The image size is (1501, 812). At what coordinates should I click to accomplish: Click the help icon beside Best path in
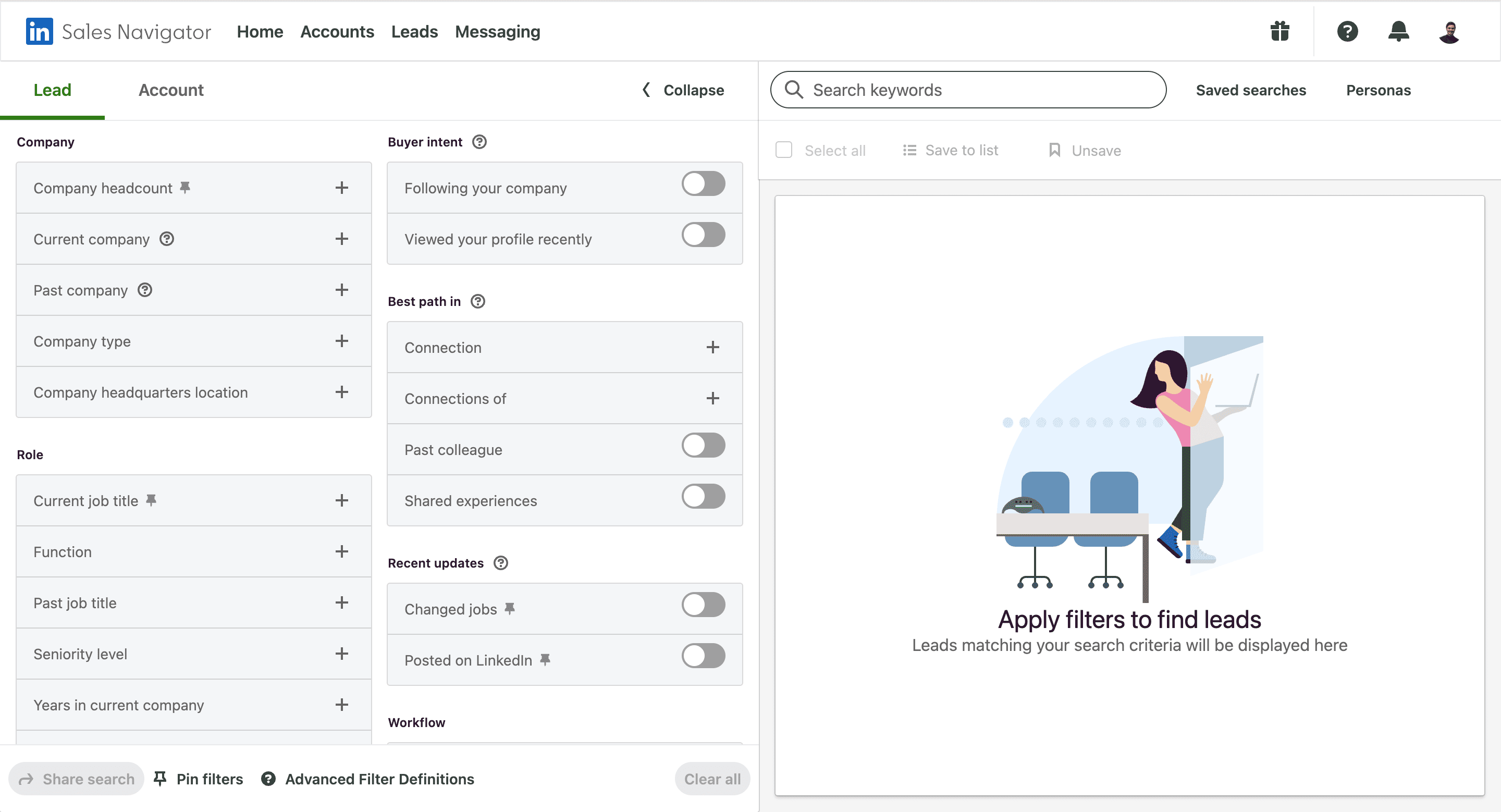478,301
